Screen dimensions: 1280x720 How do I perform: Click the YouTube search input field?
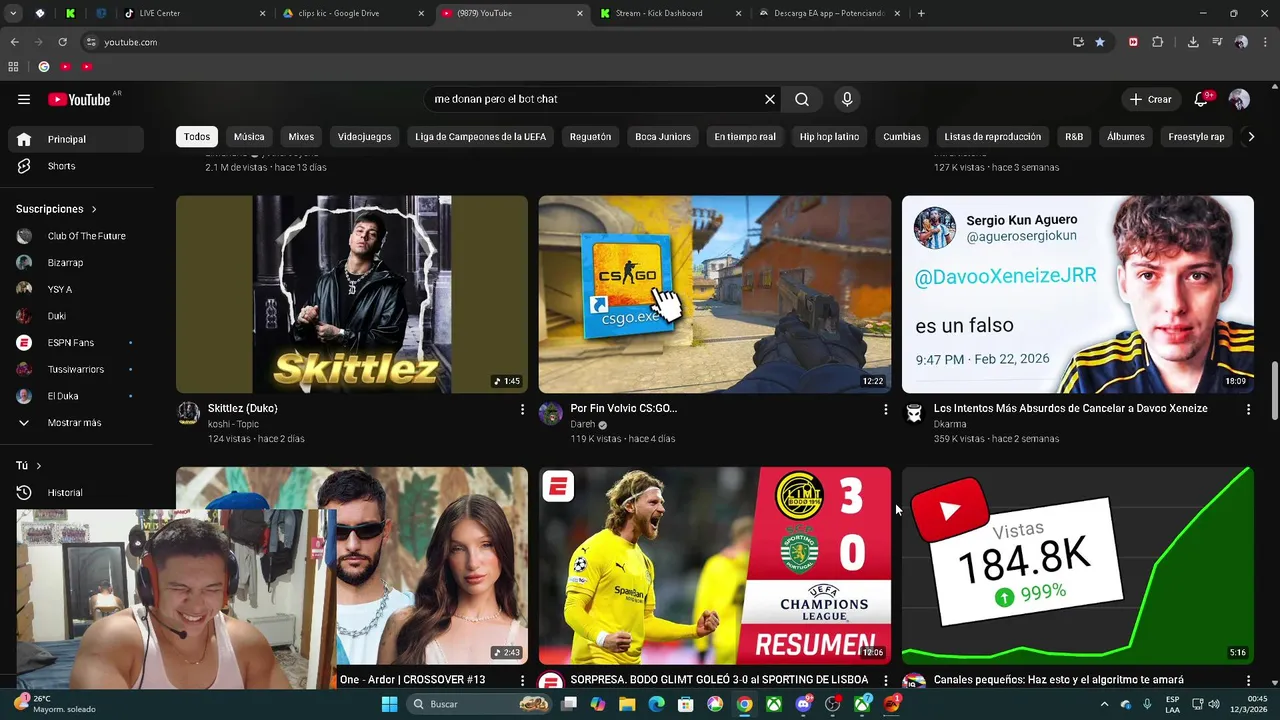tap(595, 99)
